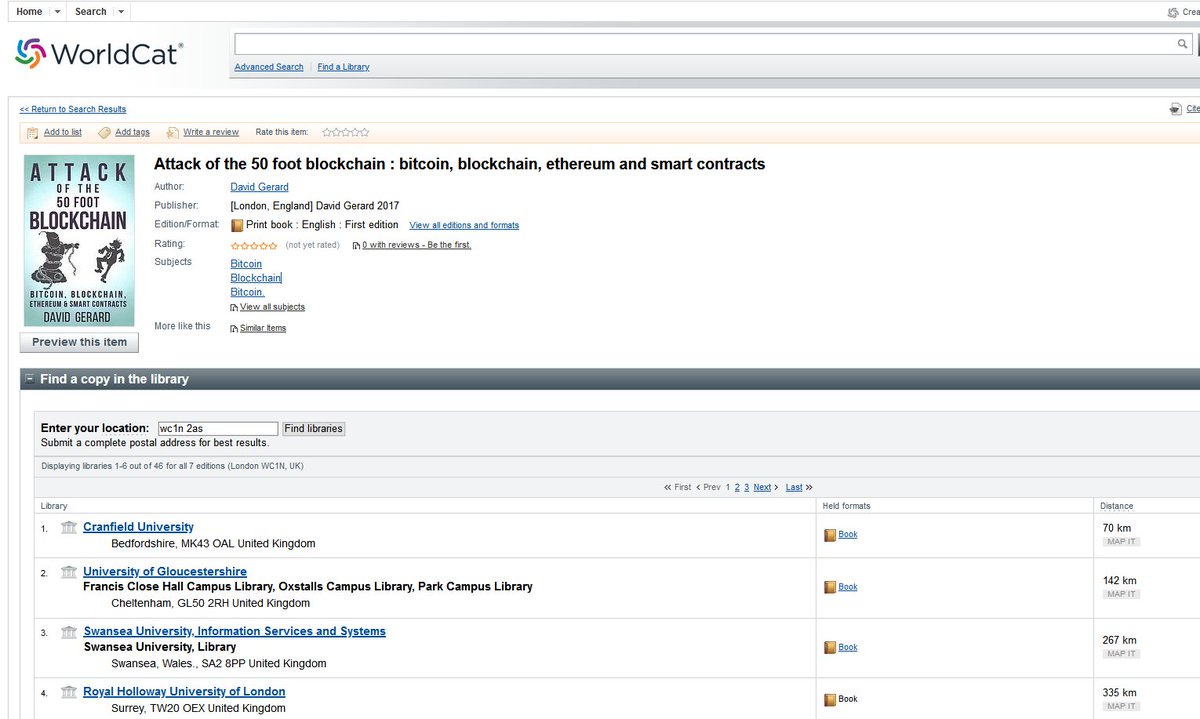Viewport: 1200px width, 719px height.
Task: Click the library icon beside Cranfield University
Action: click(x=69, y=527)
